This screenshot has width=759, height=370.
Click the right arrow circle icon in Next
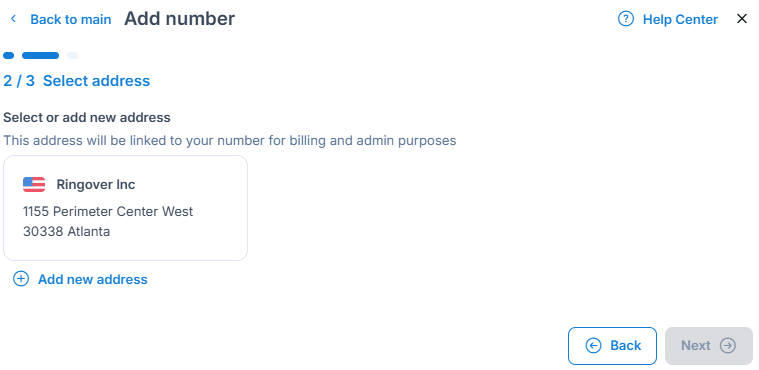(x=728, y=346)
